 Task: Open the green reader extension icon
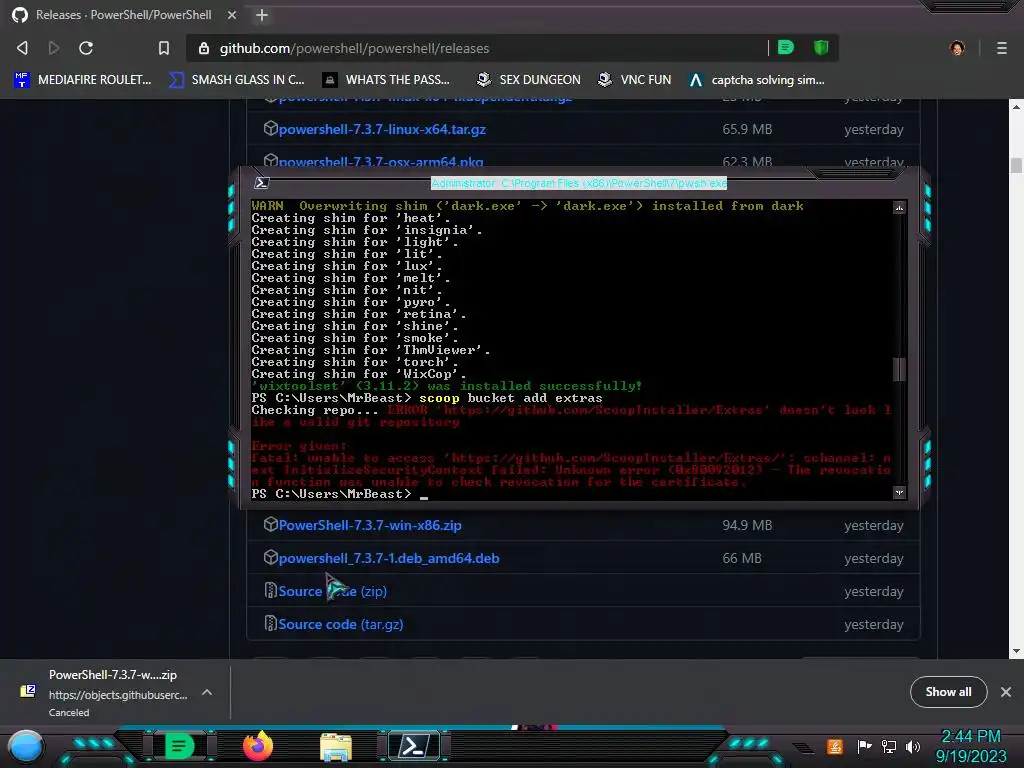pyautogui.click(x=786, y=47)
